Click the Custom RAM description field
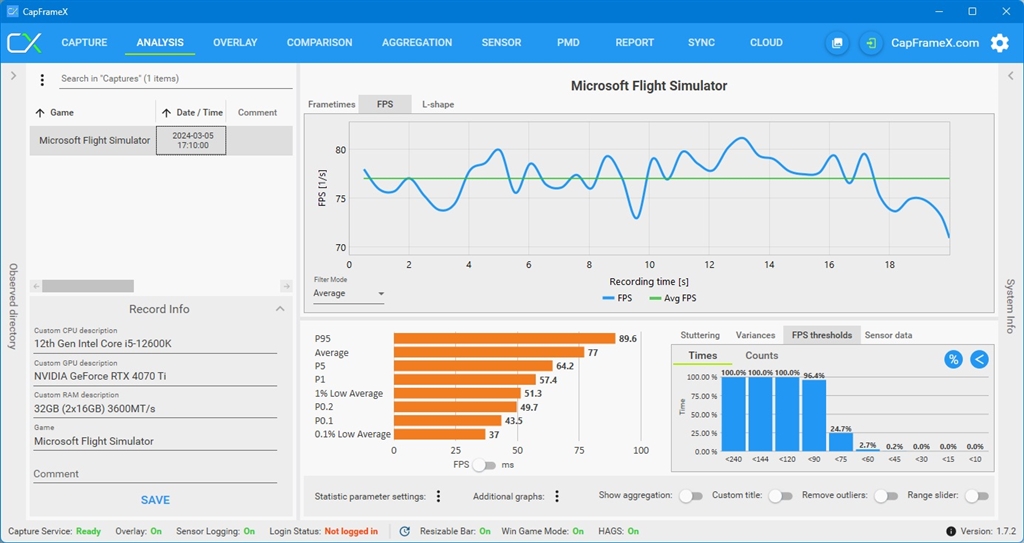The height and width of the screenshot is (543, 1024). [155, 409]
